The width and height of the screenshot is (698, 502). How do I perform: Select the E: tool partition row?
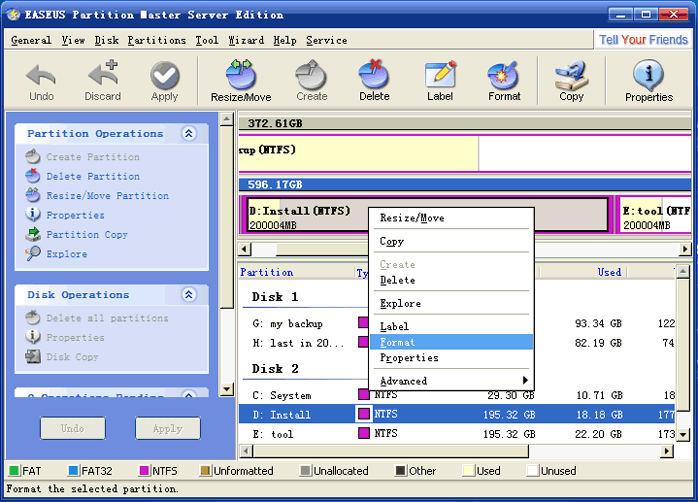pos(457,434)
